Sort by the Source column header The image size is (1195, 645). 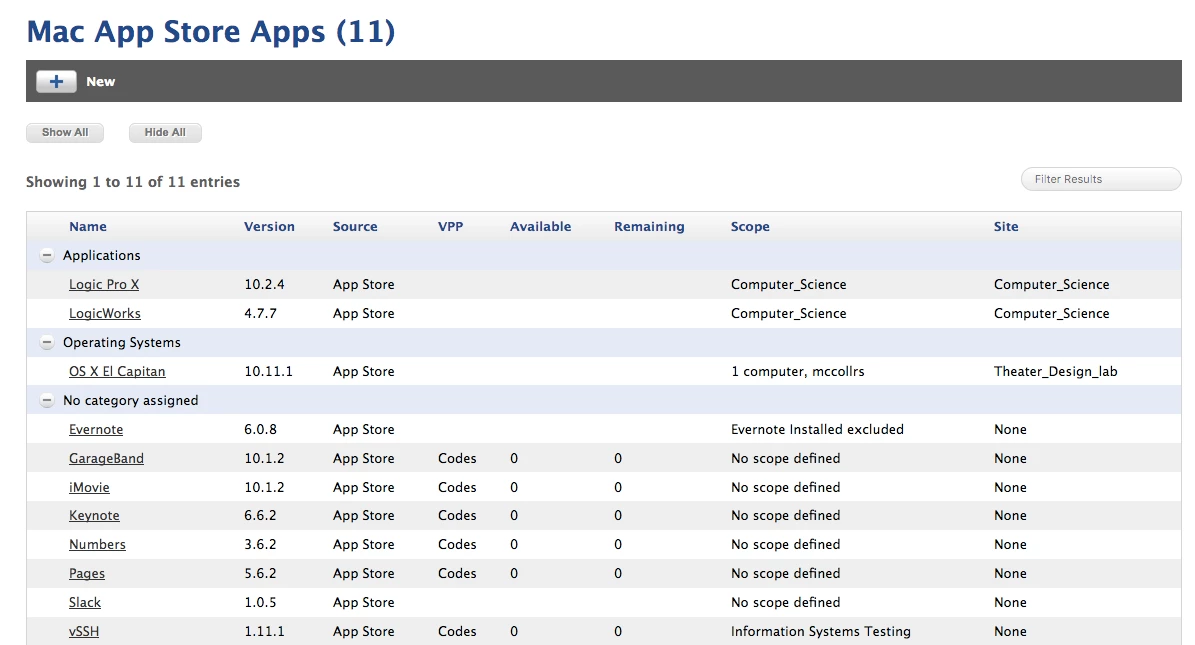tap(355, 226)
